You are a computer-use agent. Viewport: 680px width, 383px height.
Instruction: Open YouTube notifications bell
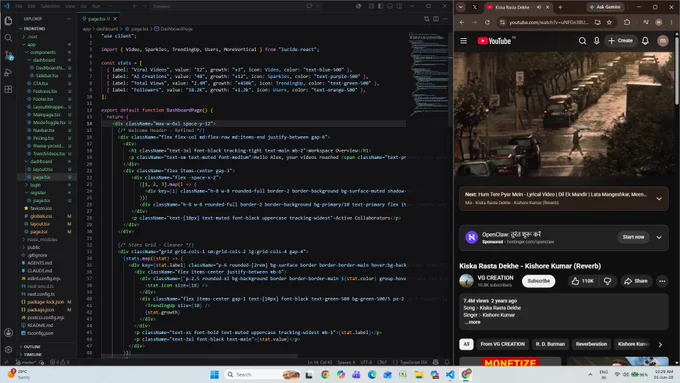point(645,41)
